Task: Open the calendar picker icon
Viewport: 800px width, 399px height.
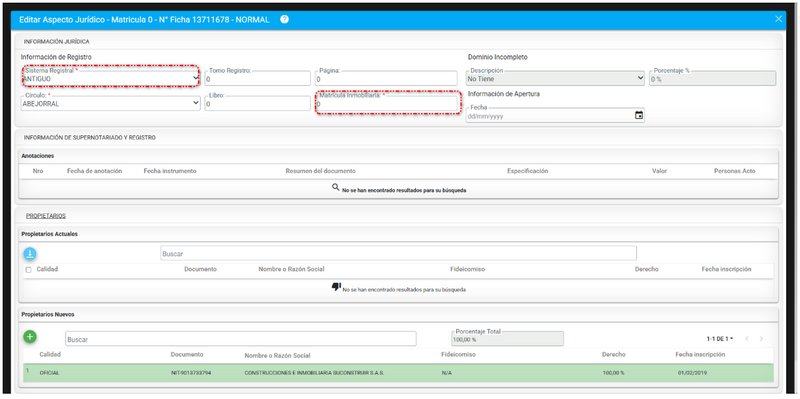Action: [x=639, y=115]
